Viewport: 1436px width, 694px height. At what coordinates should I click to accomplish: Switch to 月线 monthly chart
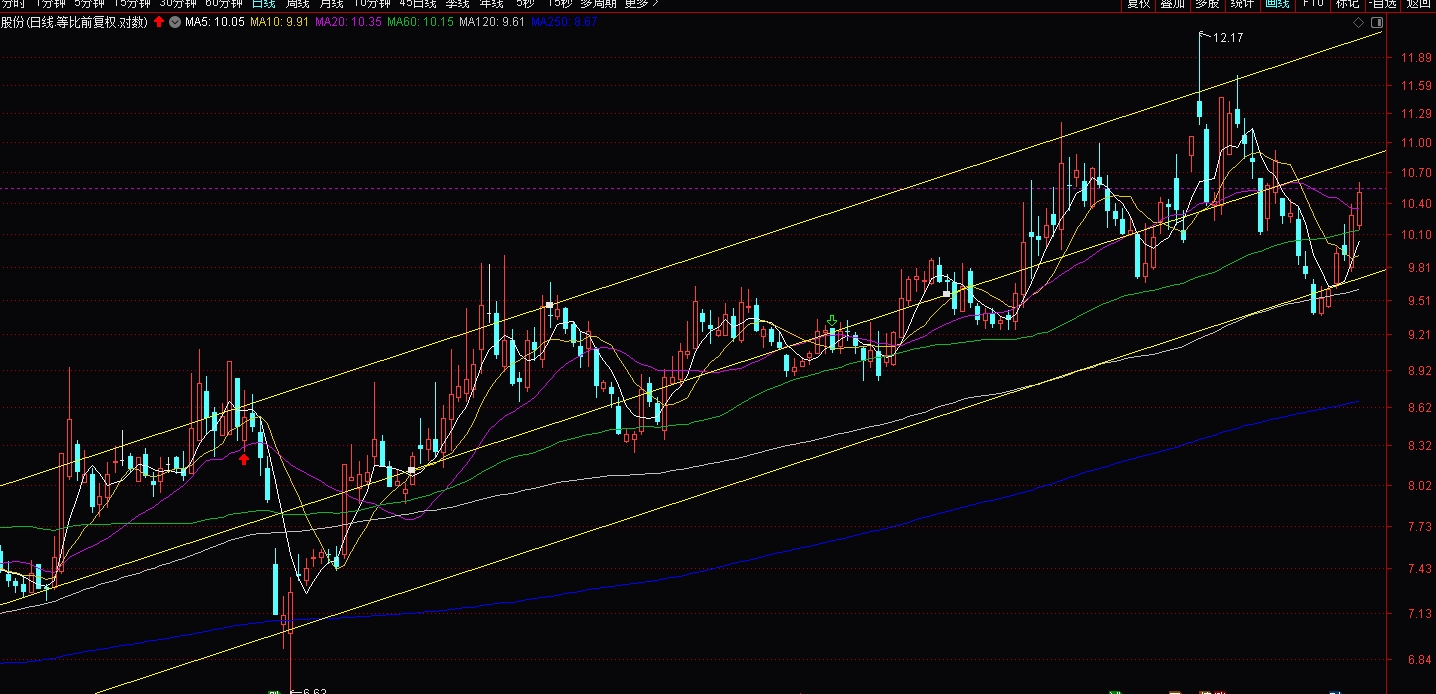(332, 4)
